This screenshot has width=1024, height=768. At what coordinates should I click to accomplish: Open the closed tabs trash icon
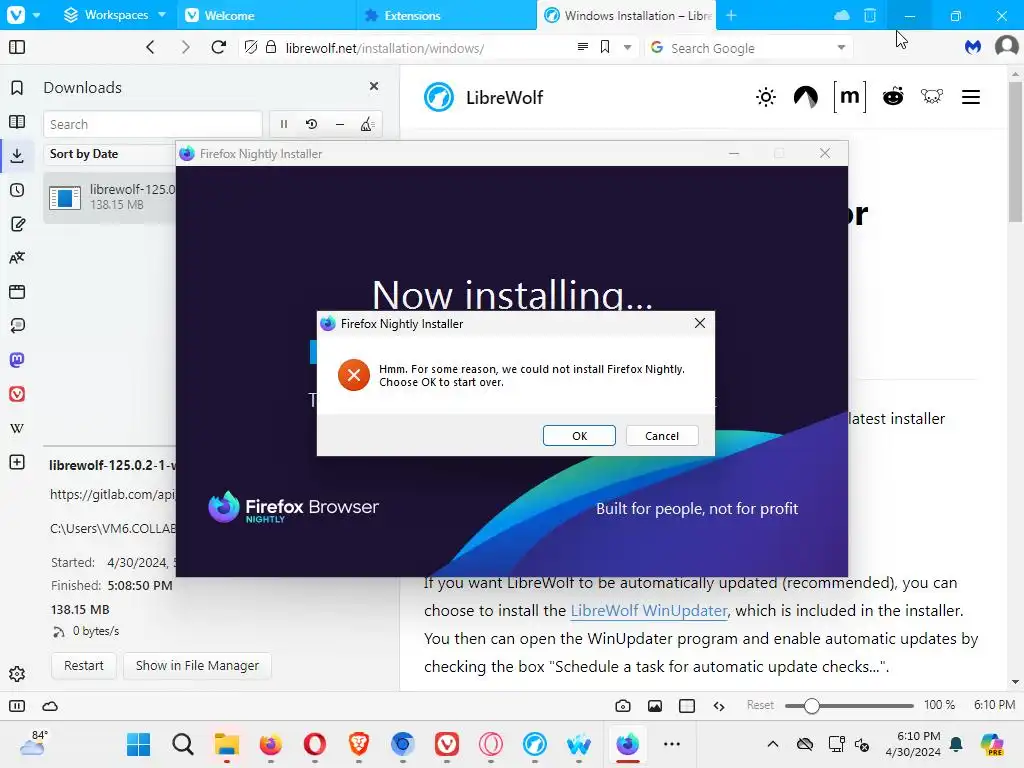[x=870, y=15]
